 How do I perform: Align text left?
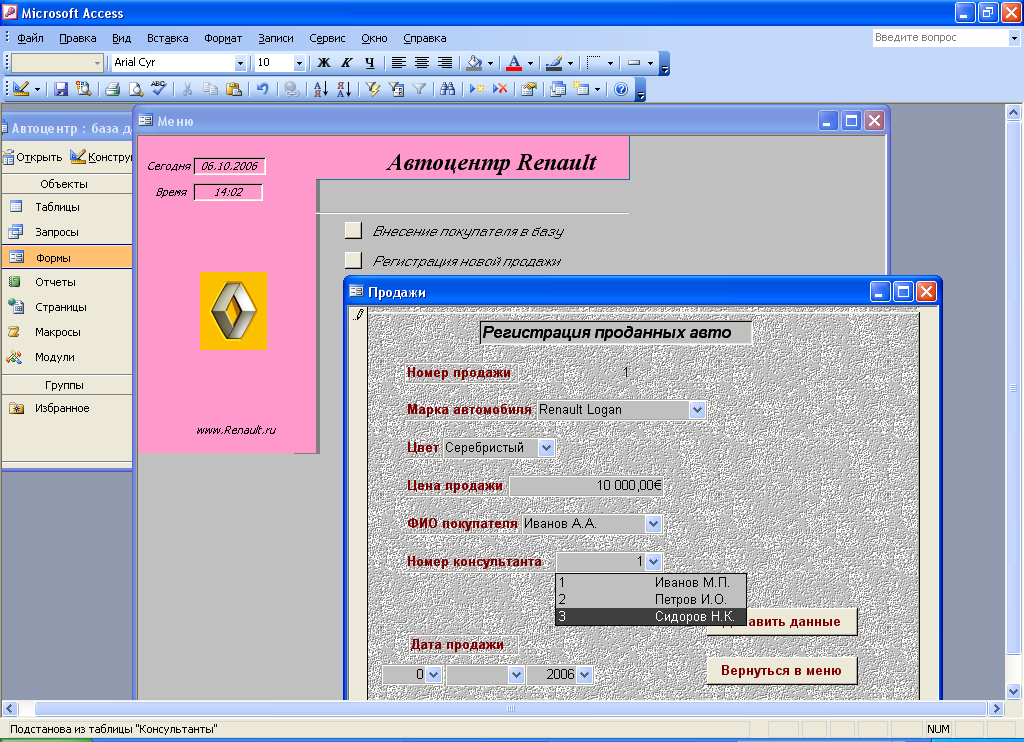(398, 63)
